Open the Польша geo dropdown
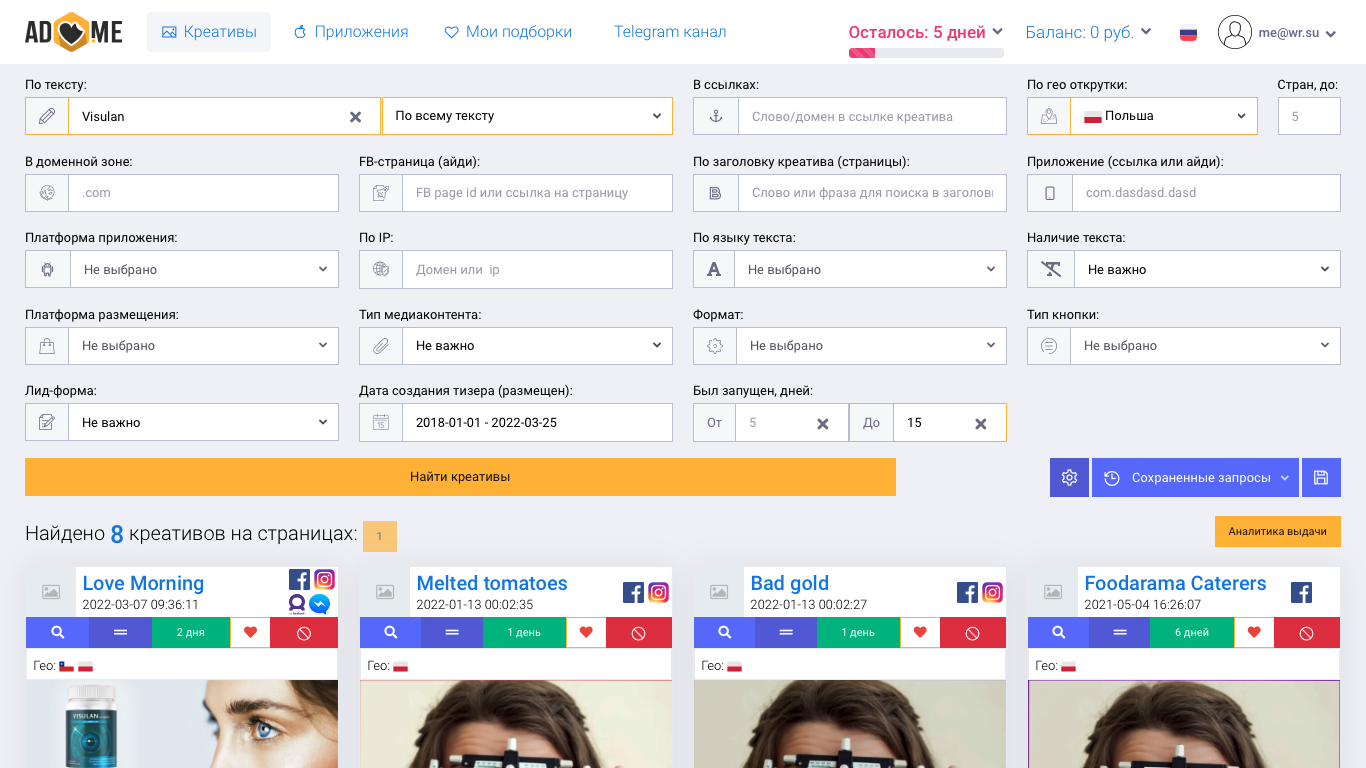 [x=1164, y=116]
